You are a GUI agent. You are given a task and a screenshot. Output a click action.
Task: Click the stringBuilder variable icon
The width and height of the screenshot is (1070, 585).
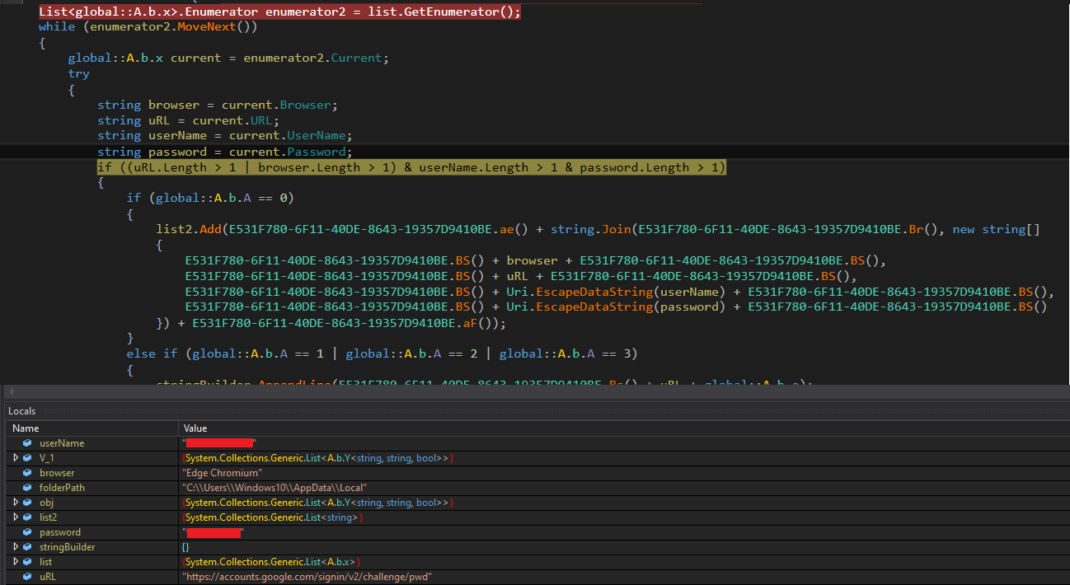(27, 548)
